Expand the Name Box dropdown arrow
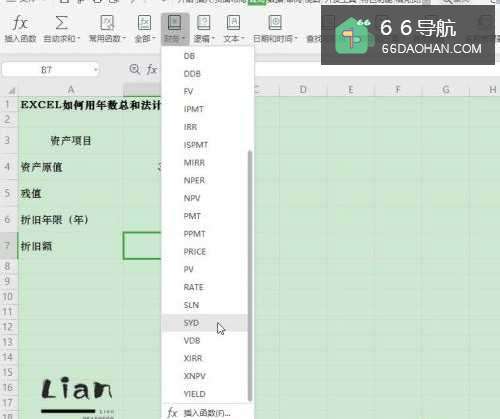The image size is (500, 419). 96,70
